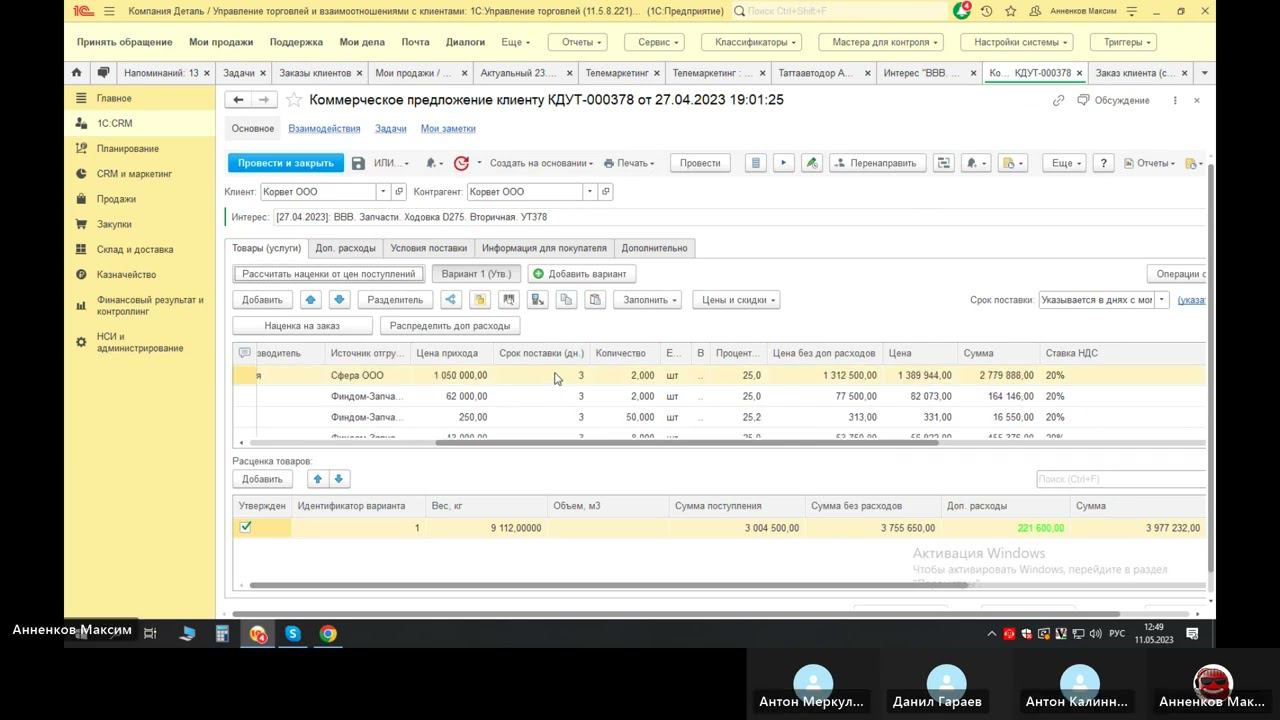The width and height of the screenshot is (1280, 720).
Task: Click the search field in the title bar
Action: (x=839, y=12)
